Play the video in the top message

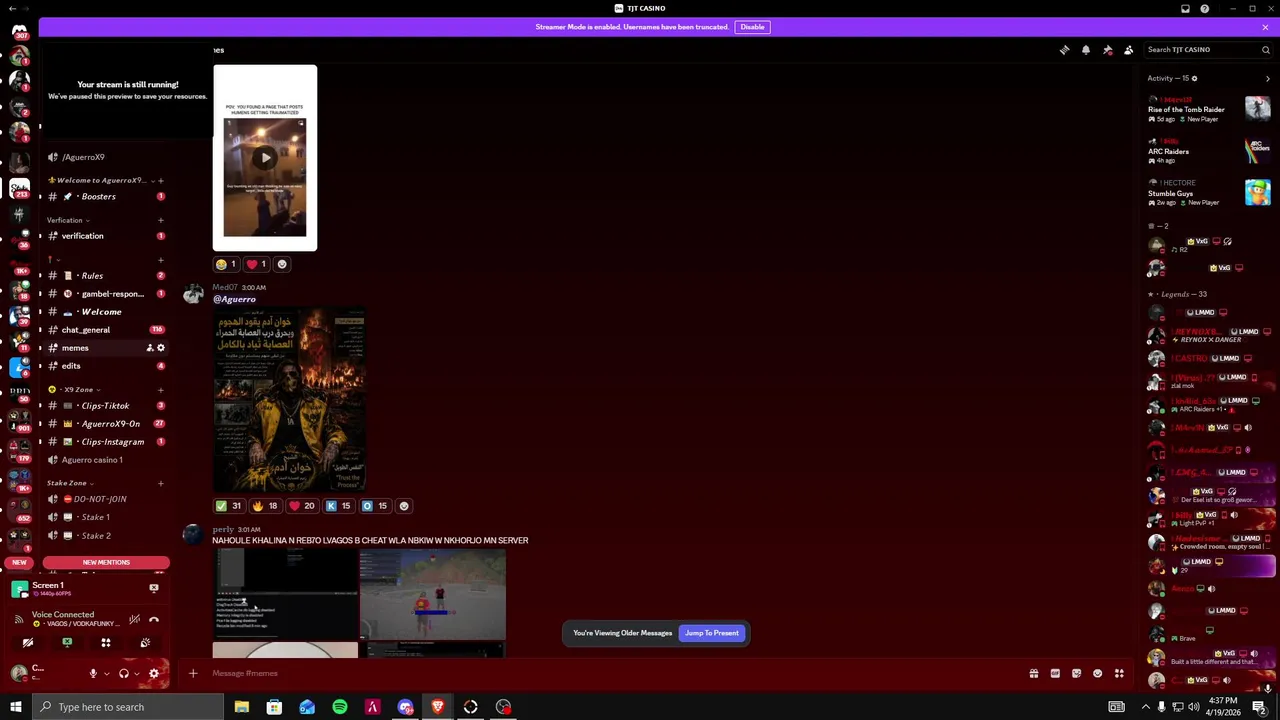(265, 157)
